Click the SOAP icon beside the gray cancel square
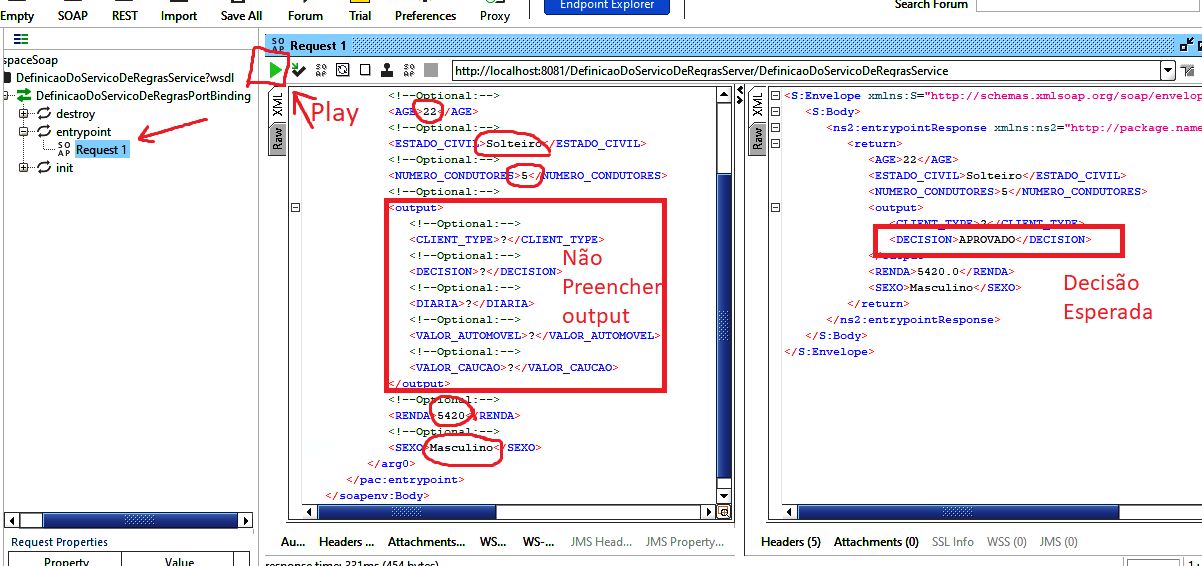 pos(409,71)
